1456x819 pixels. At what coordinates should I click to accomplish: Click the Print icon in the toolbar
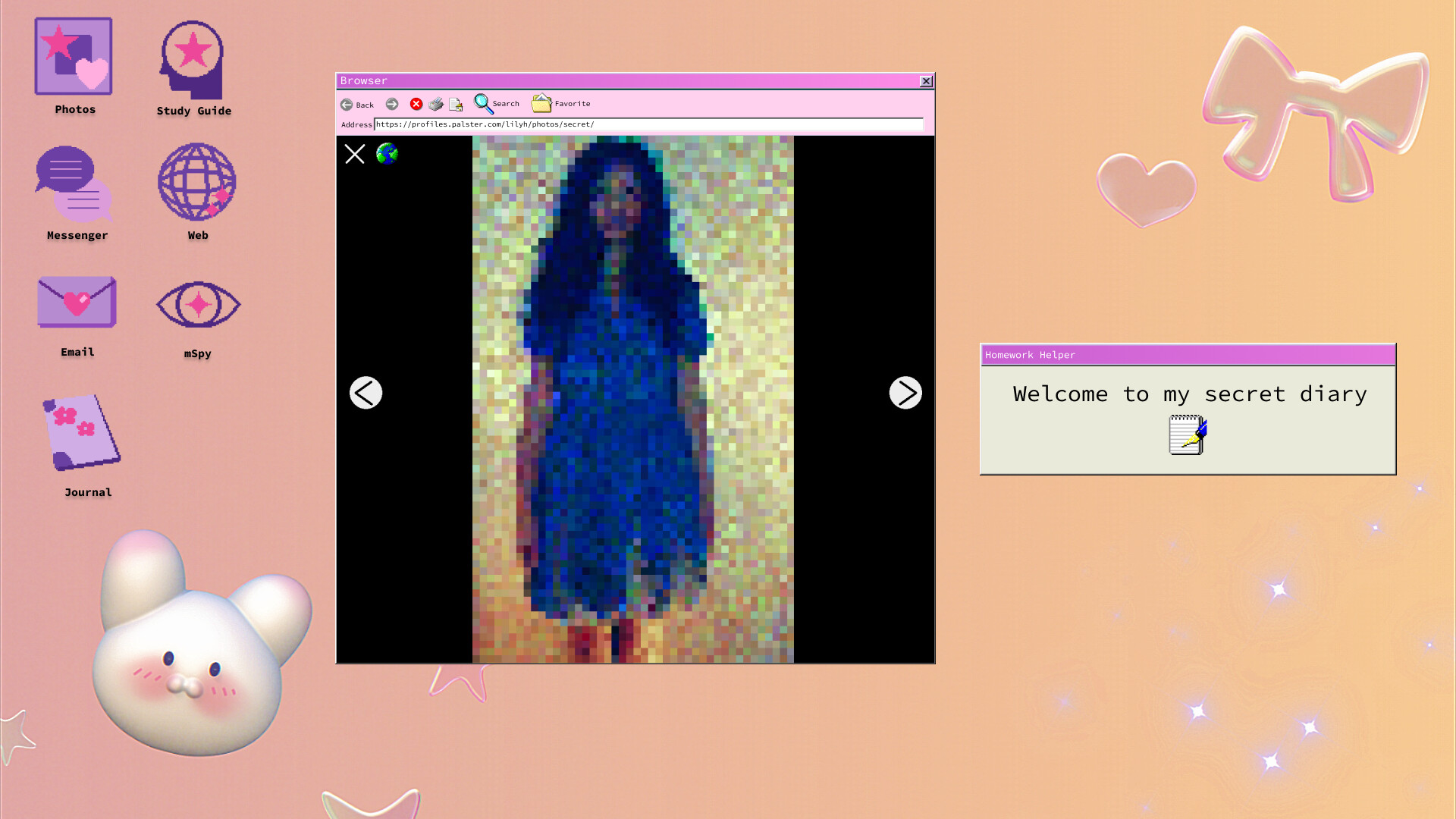click(436, 104)
